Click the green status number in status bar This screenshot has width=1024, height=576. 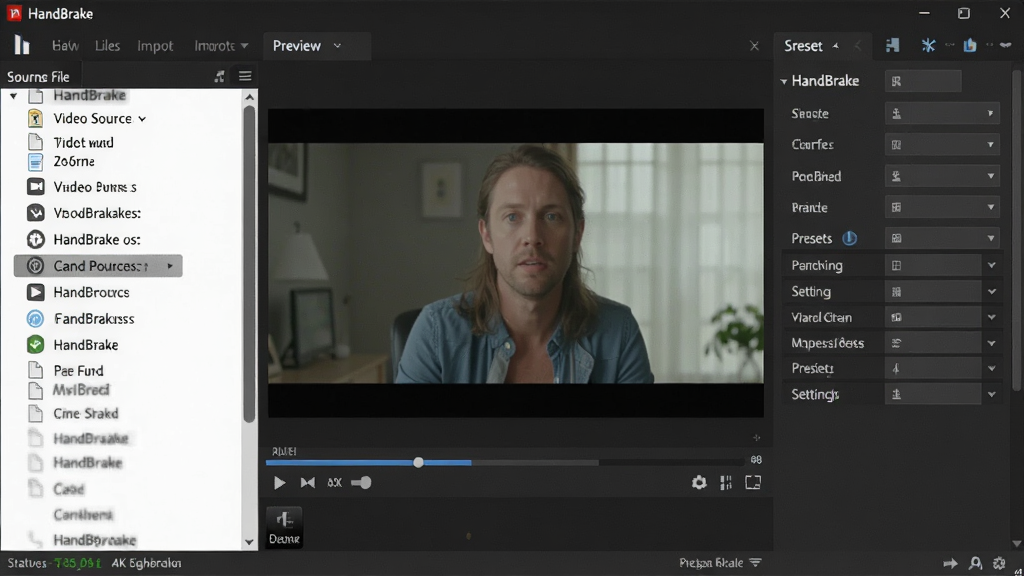coord(77,563)
